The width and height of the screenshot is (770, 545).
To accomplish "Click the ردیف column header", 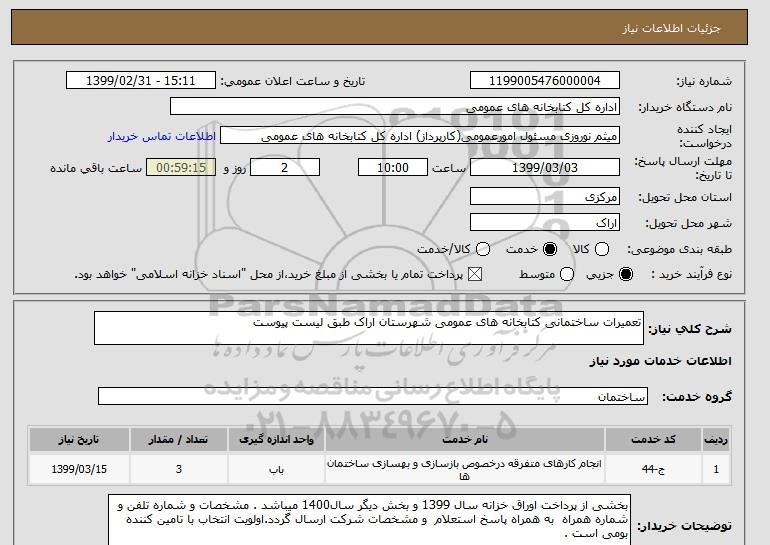I will tap(716, 439).
